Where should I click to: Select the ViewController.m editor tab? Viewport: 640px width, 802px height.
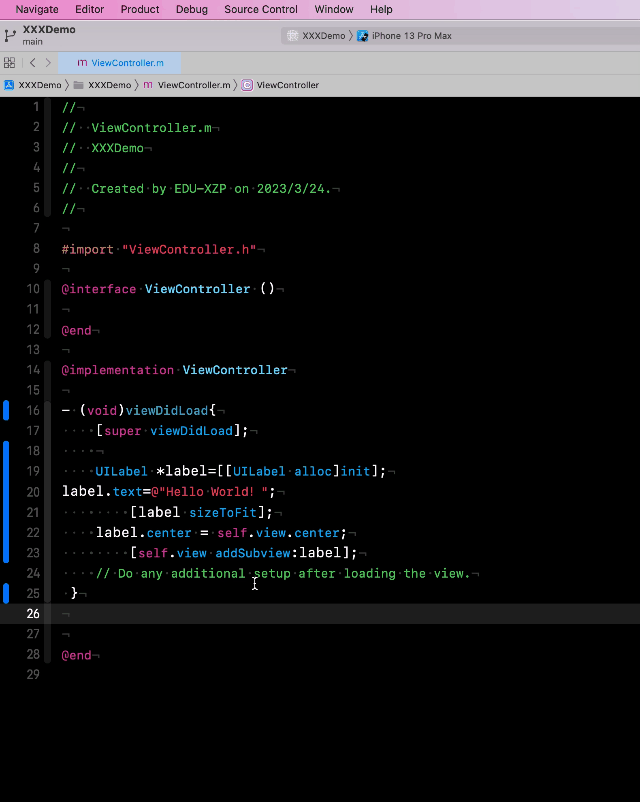(x=120, y=62)
